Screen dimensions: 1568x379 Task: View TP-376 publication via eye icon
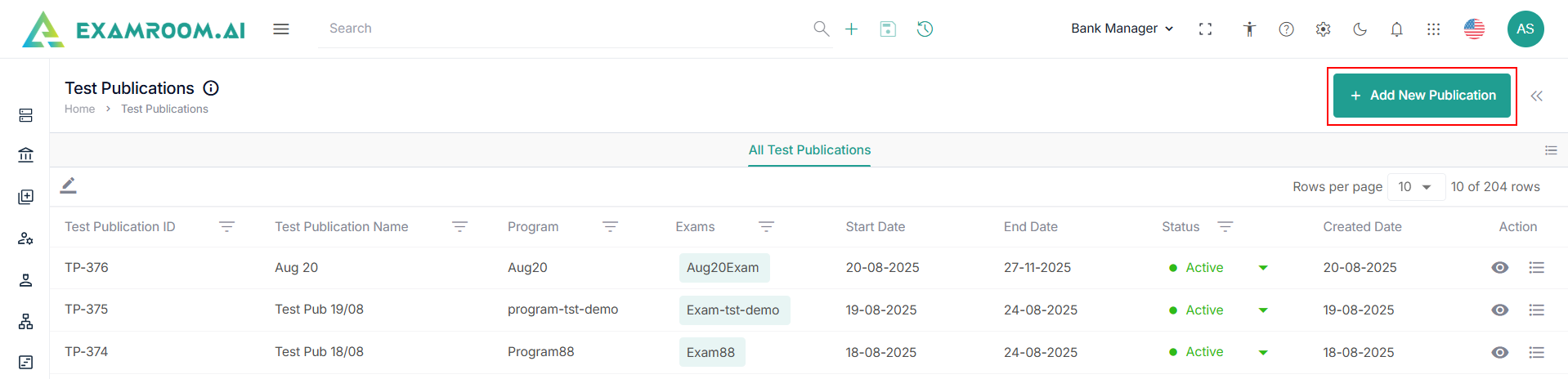(x=1499, y=268)
